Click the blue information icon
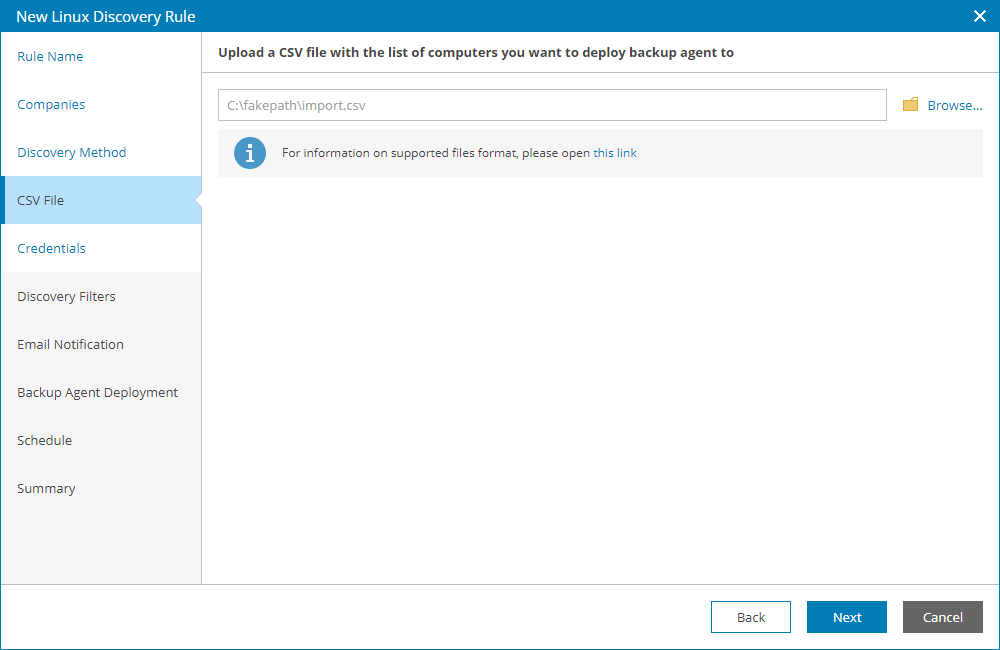The height and width of the screenshot is (650, 1000). [250, 152]
